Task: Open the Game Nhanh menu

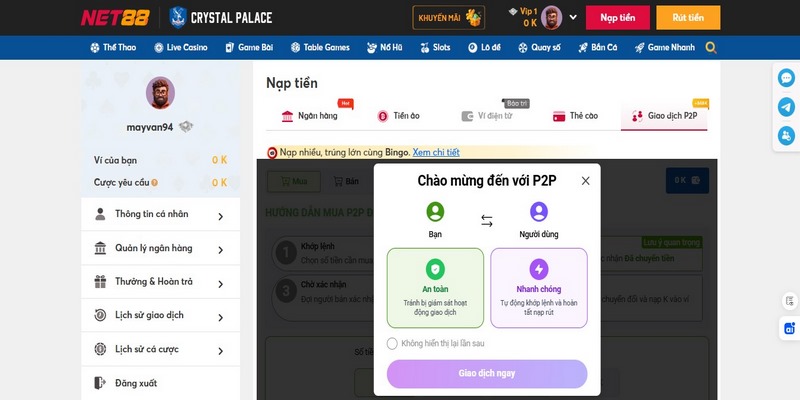Action: pos(665,47)
